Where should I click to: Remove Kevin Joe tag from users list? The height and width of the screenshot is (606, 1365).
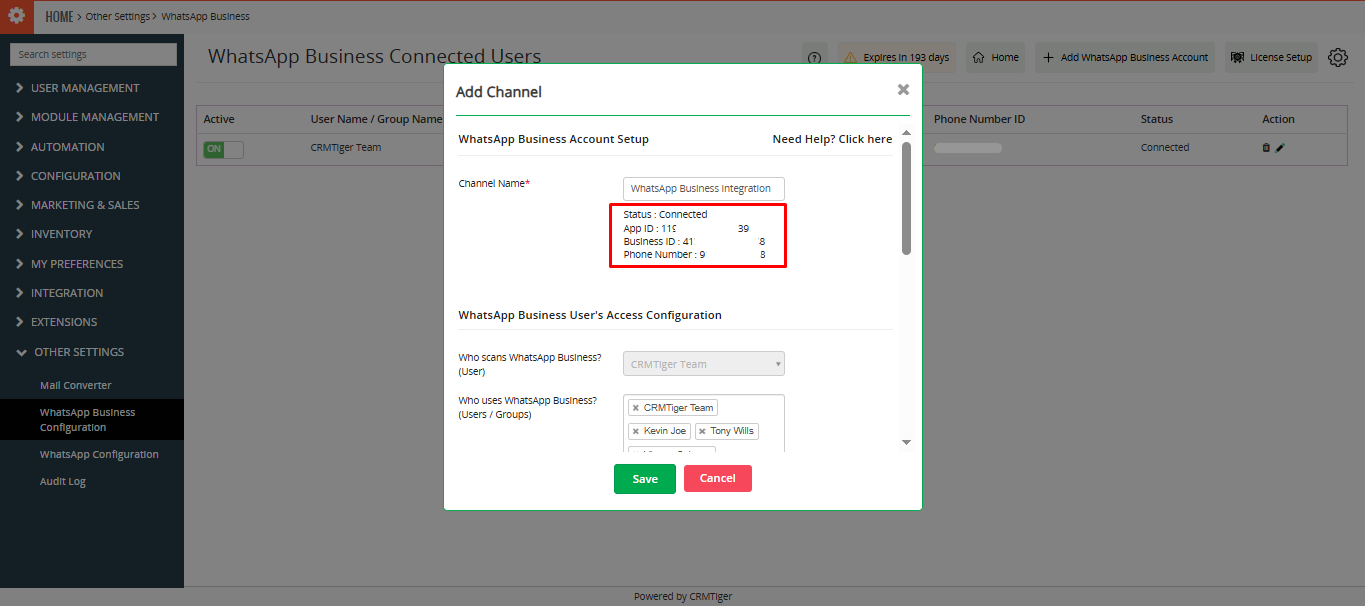click(x=635, y=431)
